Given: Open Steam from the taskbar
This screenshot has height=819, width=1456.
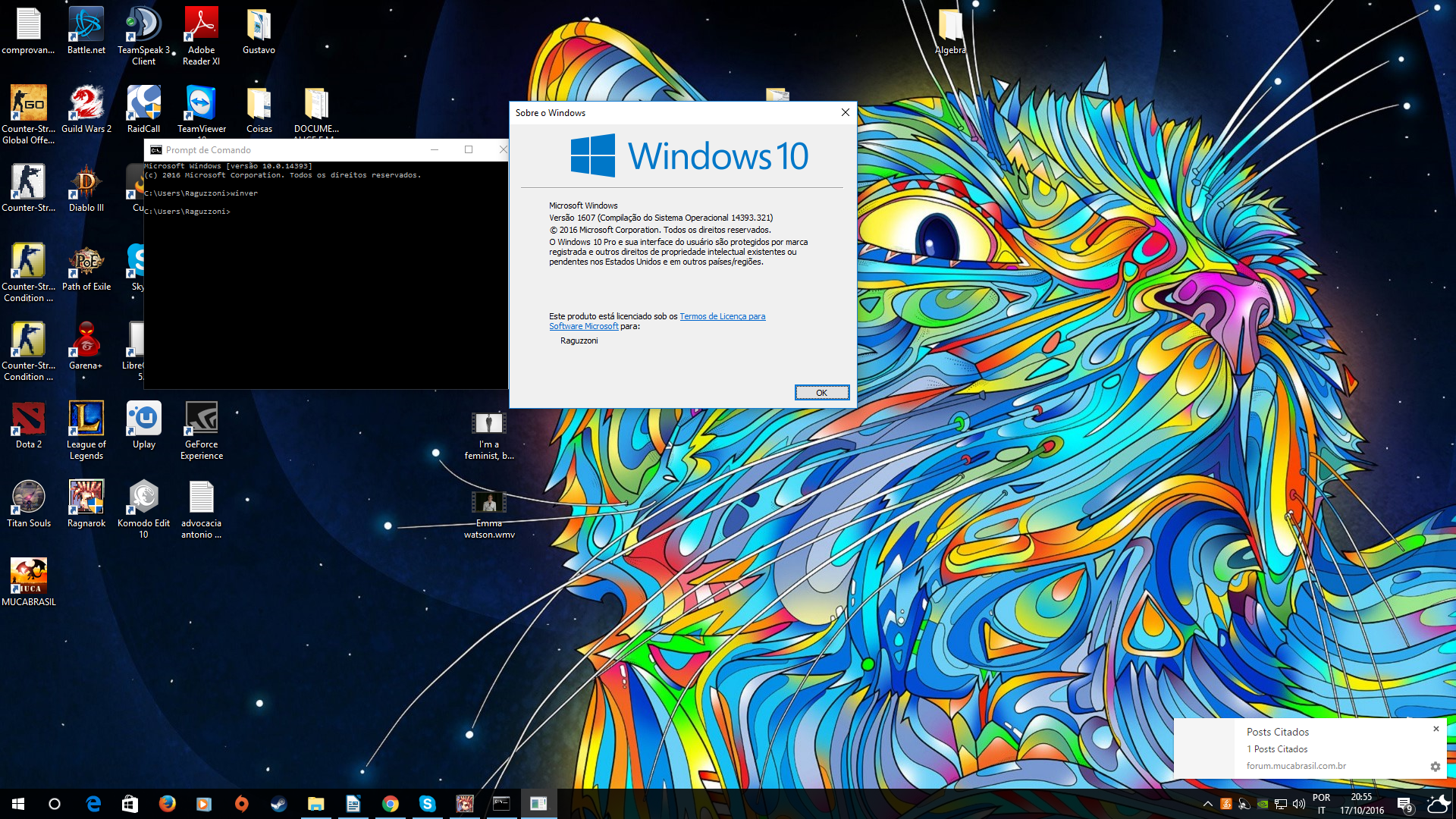Looking at the screenshot, I should tap(278, 804).
